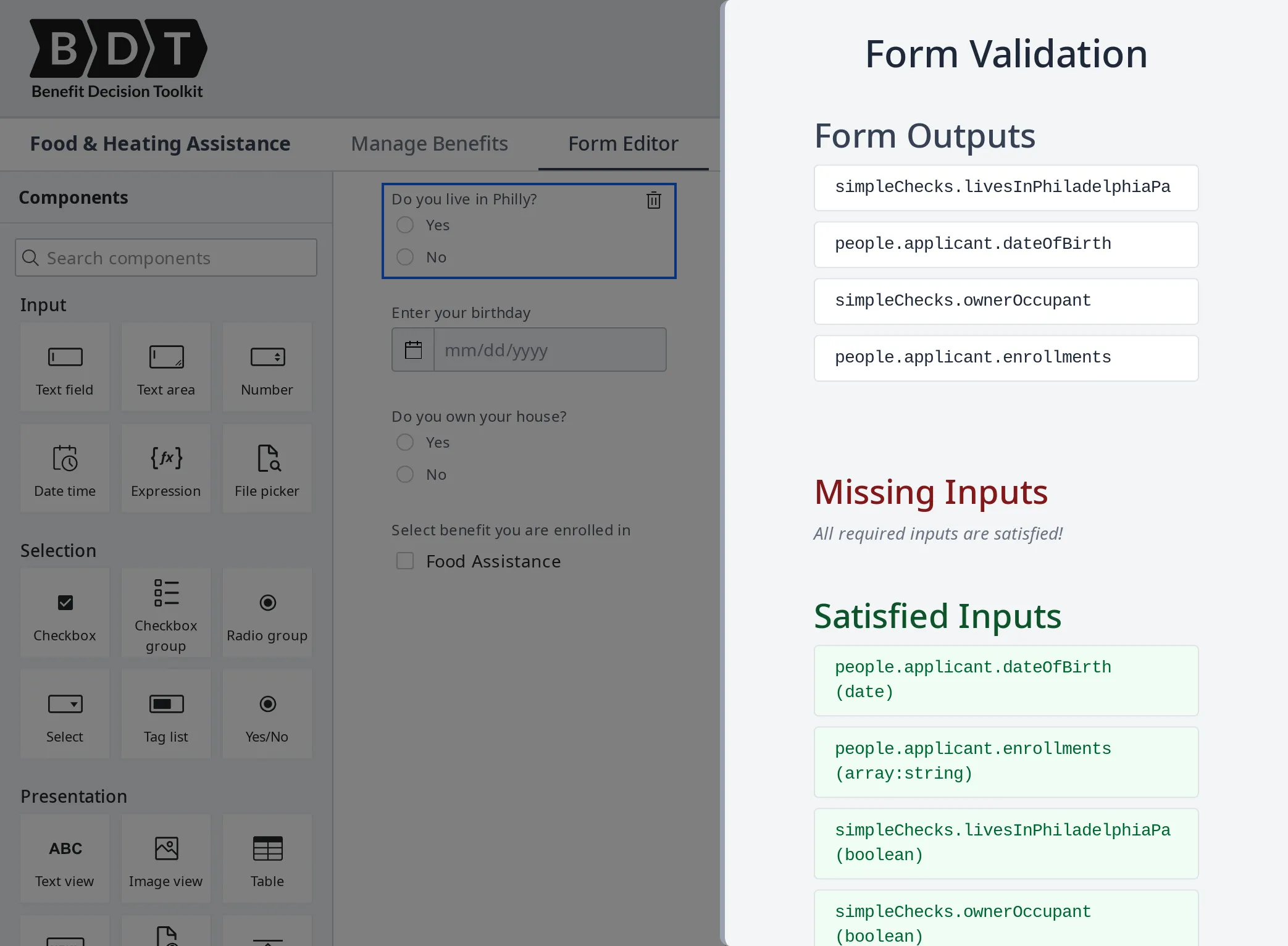Screen dimensions: 1288x946
Task: Delete the Philly question with the trash icon
Action: [653, 200]
